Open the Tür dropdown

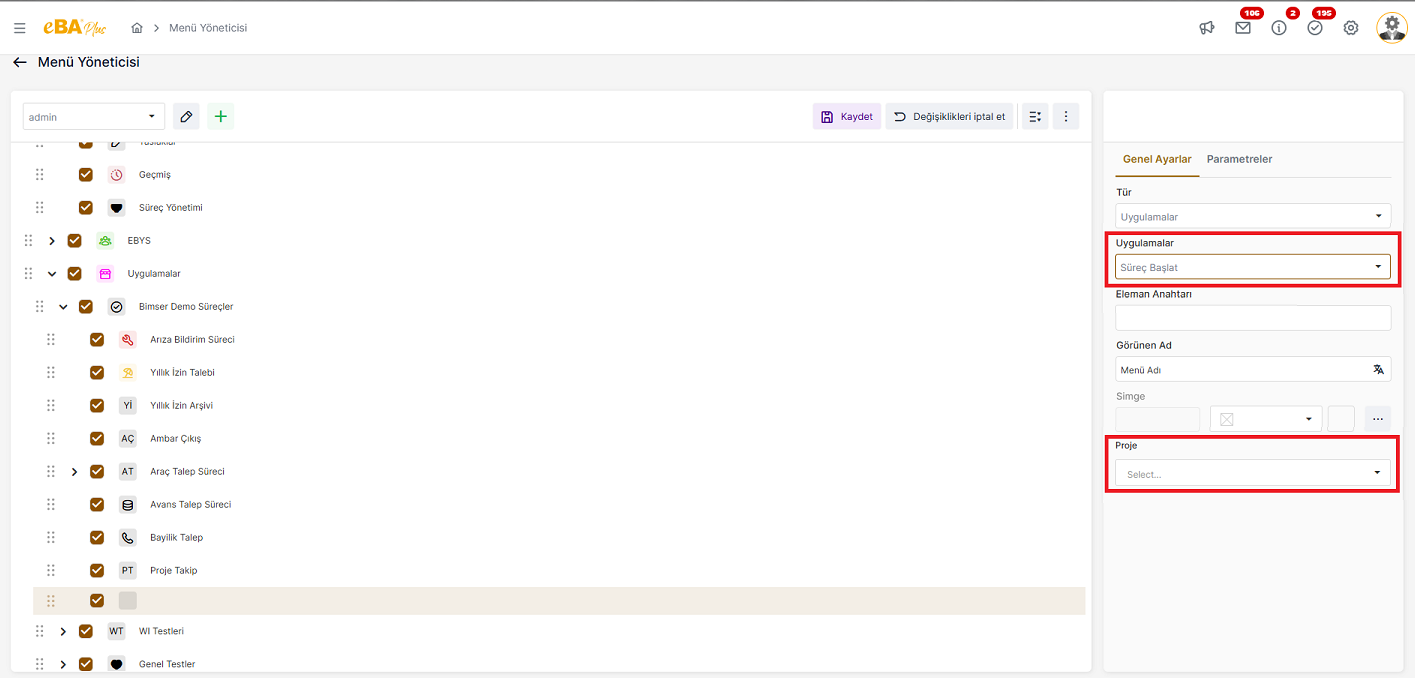(1253, 216)
